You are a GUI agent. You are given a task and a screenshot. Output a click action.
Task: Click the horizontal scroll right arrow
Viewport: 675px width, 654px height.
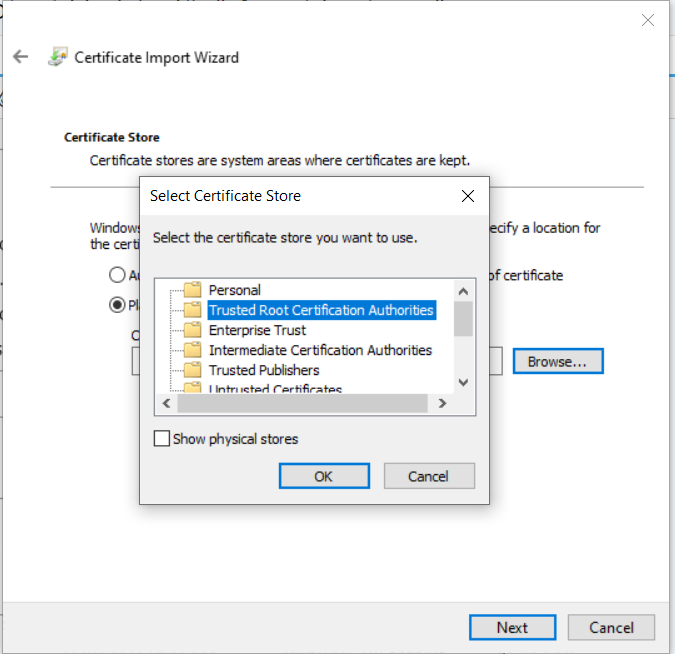pyautogui.click(x=442, y=403)
